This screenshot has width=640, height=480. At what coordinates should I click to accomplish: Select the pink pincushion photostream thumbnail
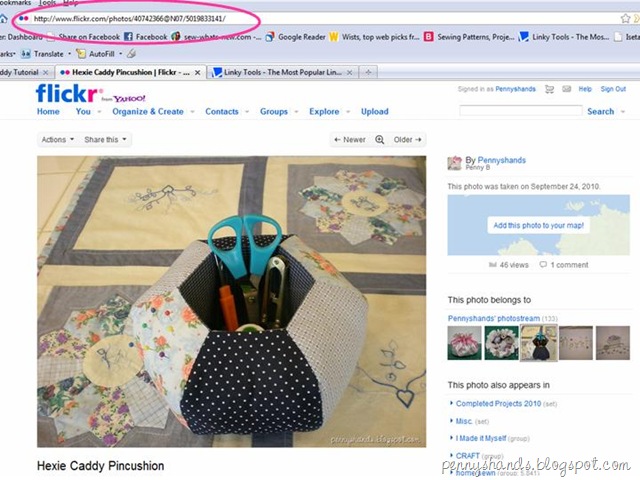[x=464, y=343]
